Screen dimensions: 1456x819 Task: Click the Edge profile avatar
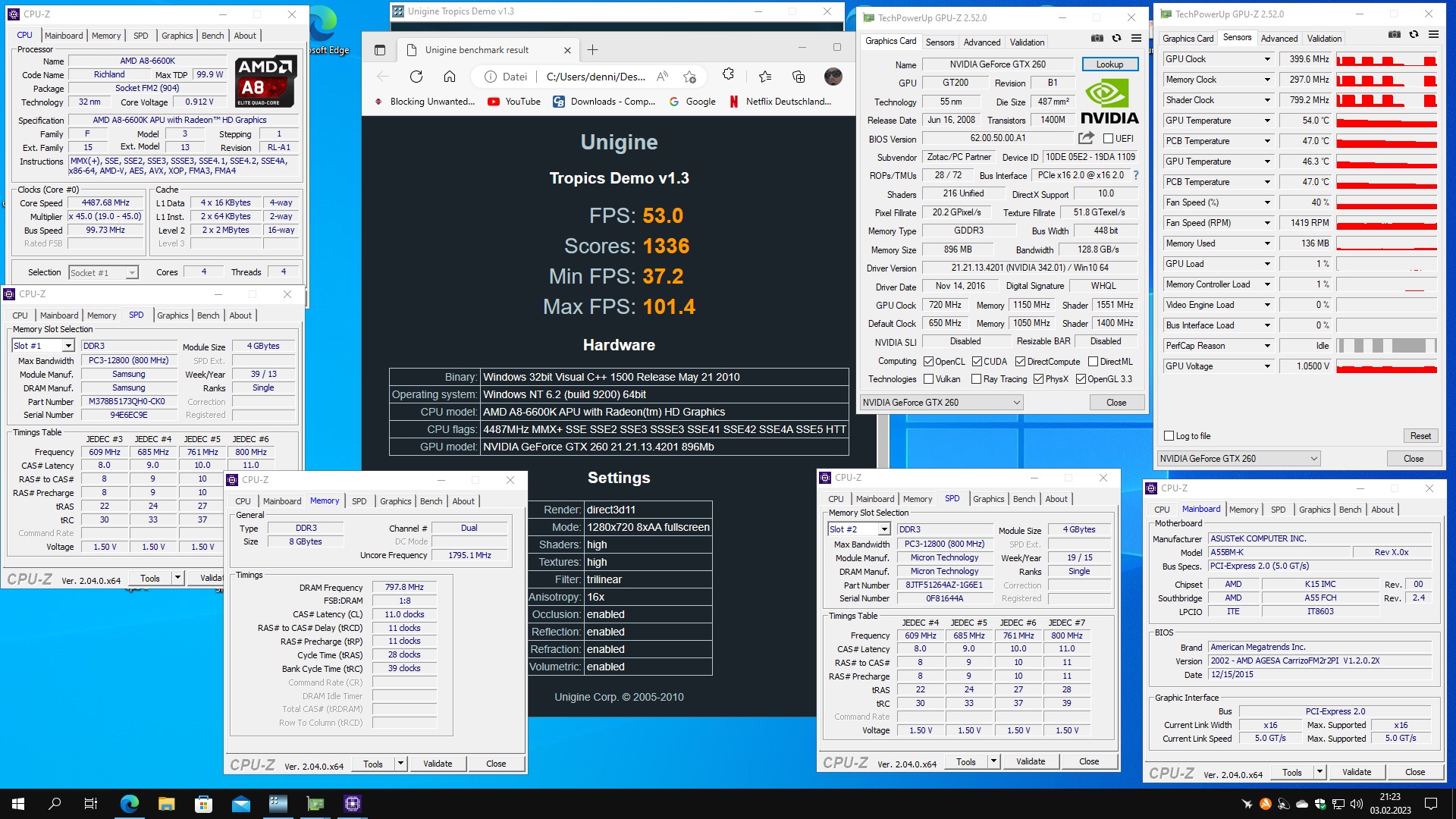click(x=833, y=76)
